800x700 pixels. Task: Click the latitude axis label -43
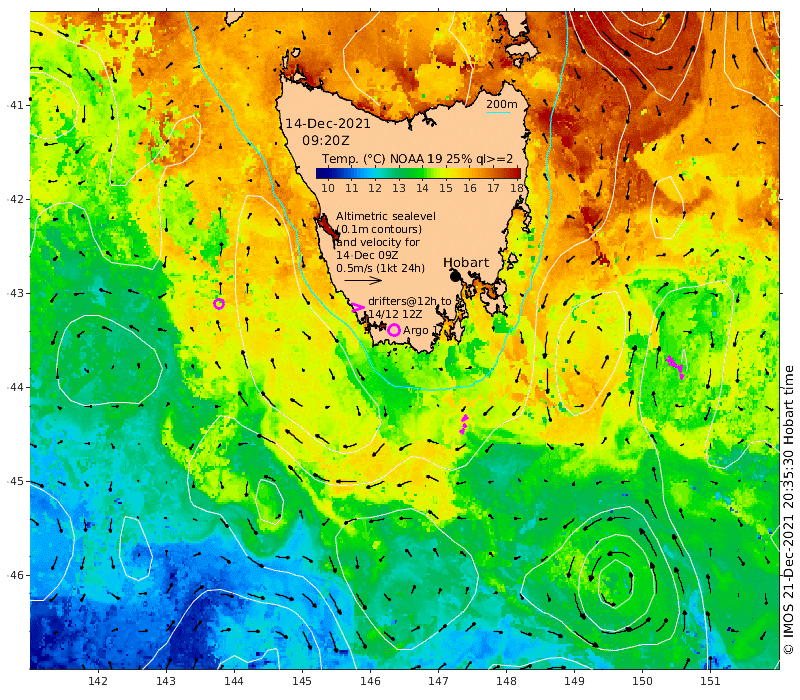(x=16, y=293)
